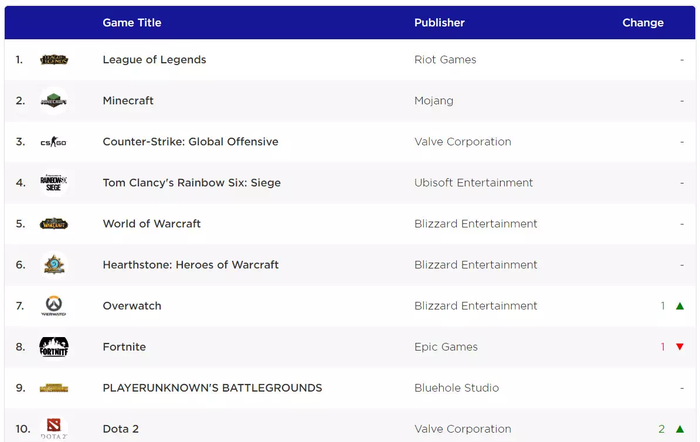The height and width of the screenshot is (442, 700).
Task: Click the Dota 2 logo icon
Action: pyautogui.click(x=54, y=428)
